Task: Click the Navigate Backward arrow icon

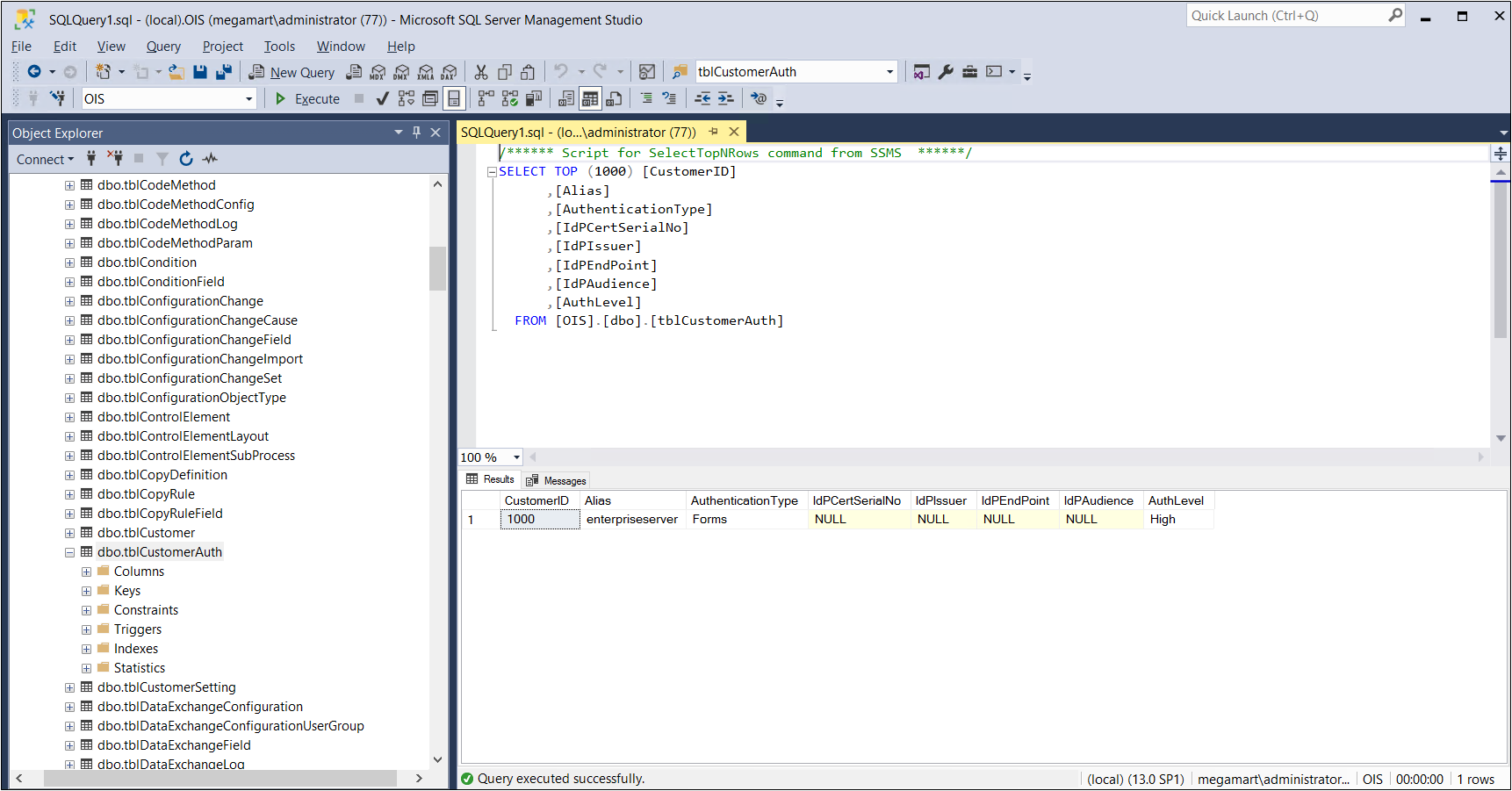Action: tap(34, 72)
